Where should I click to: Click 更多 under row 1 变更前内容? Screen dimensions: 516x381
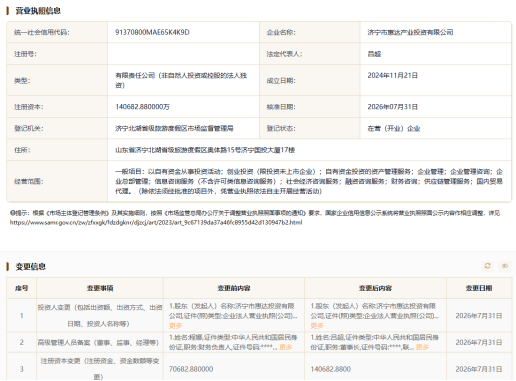coord(175,325)
